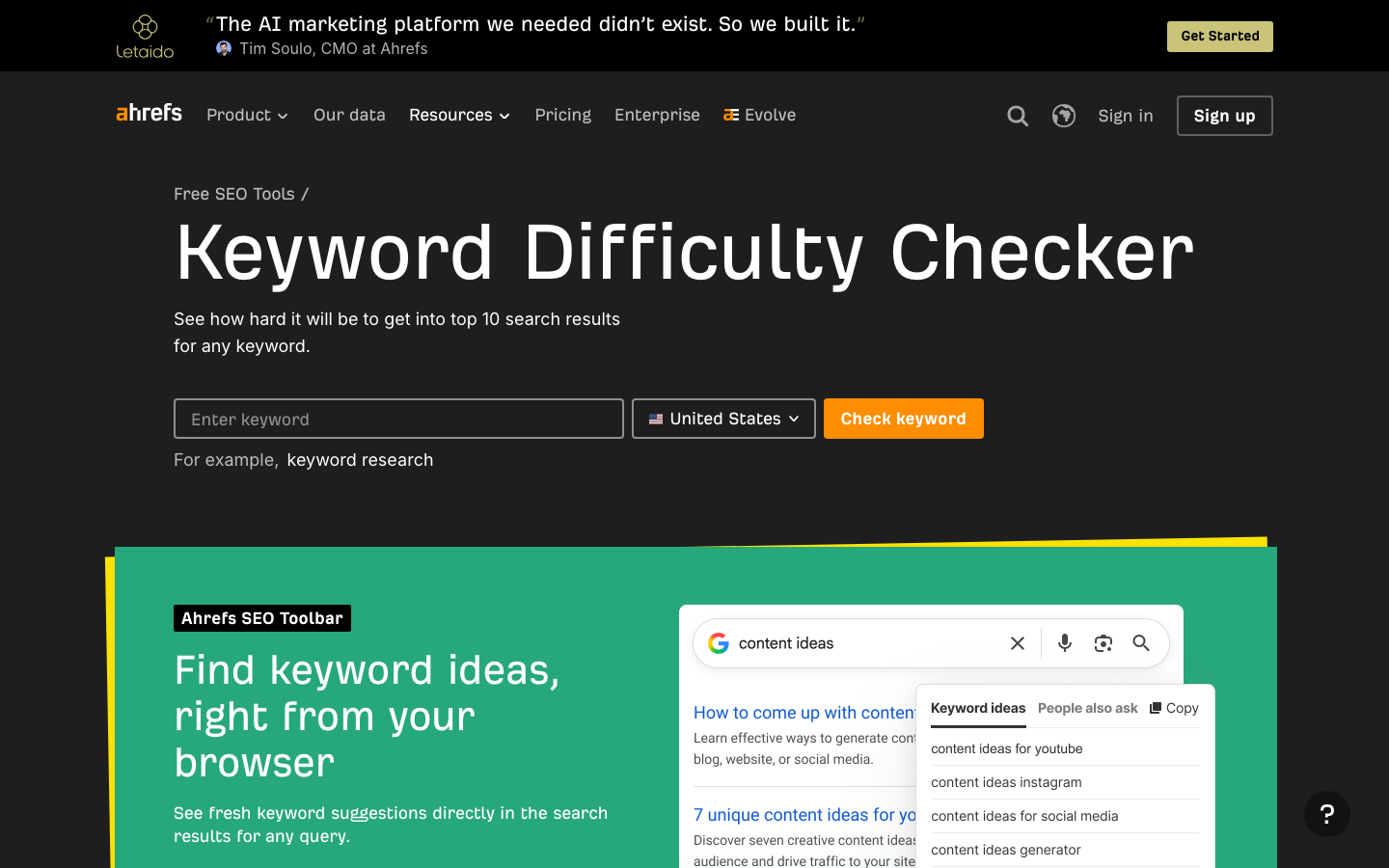Screen dimensions: 1389x868
Task: Click 'Tim Soulo, CMO at Ahrefs' text
Action: (x=334, y=48)
